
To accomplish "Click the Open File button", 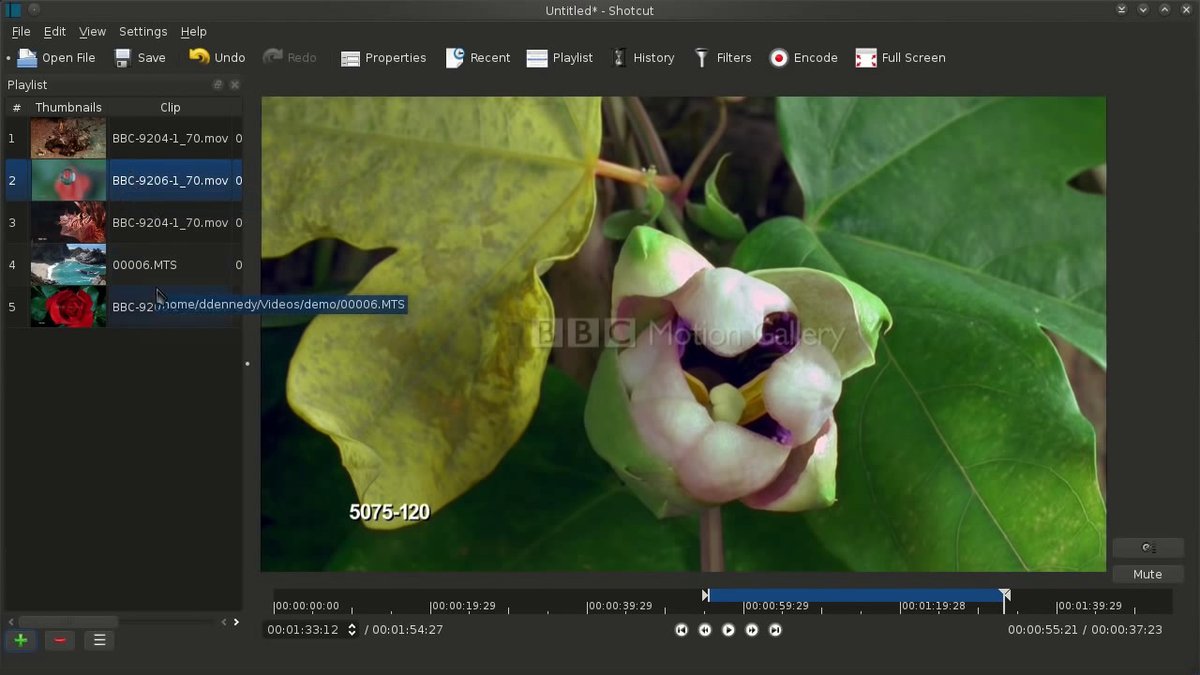I will pyautogui.click(x=54, y=57).
